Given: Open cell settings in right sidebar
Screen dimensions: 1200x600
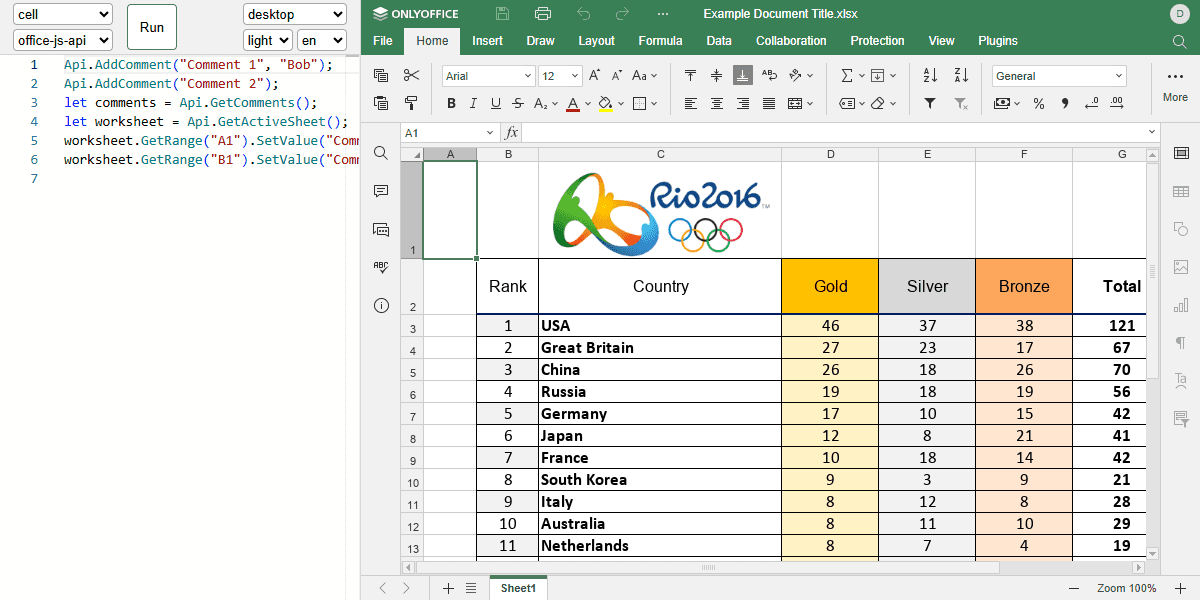Looking at the screenshot, I should coord(1181,153).
